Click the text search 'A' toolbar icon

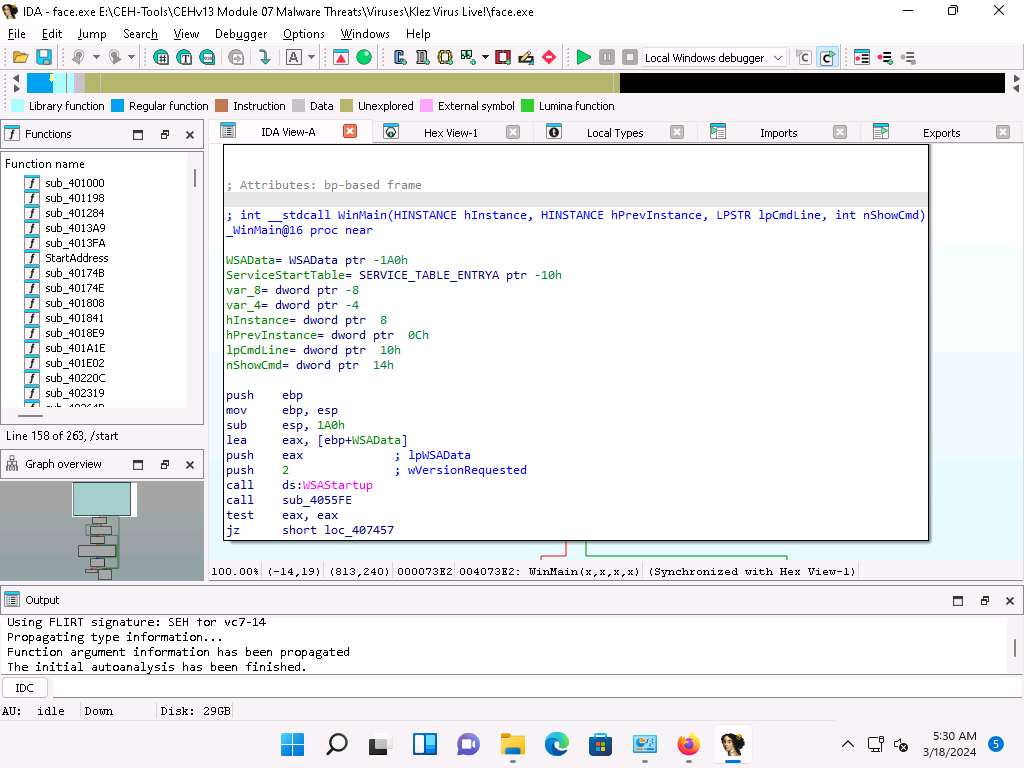[294, 58]
